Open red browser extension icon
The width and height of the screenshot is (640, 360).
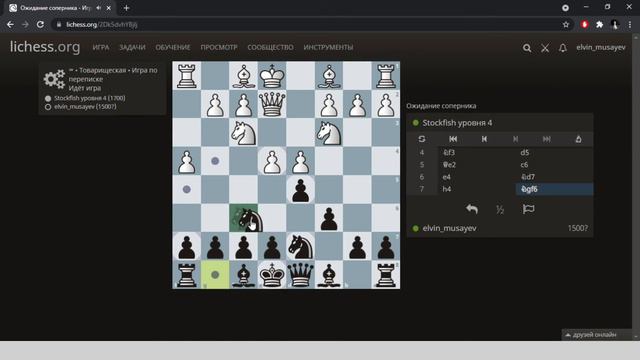(x=584, y=24)
